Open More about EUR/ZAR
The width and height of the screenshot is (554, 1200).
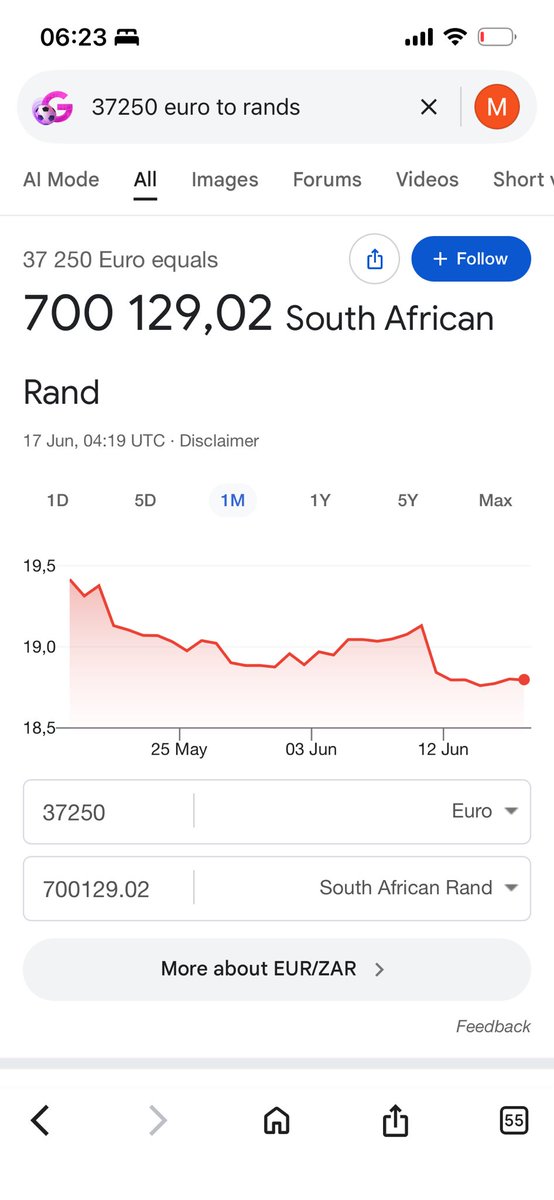click(x=277, y=969)
